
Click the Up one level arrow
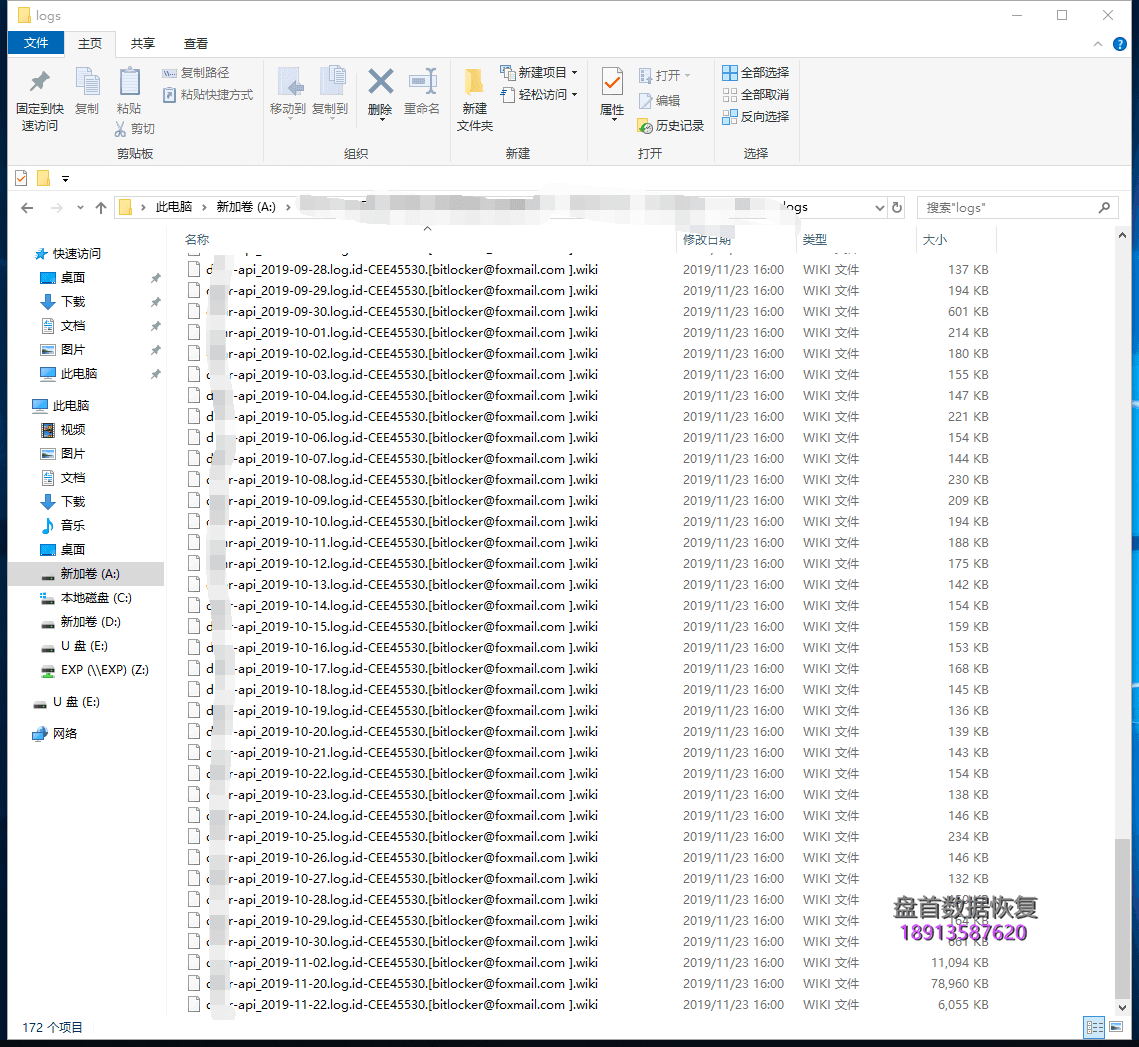[x=101, y=208]
